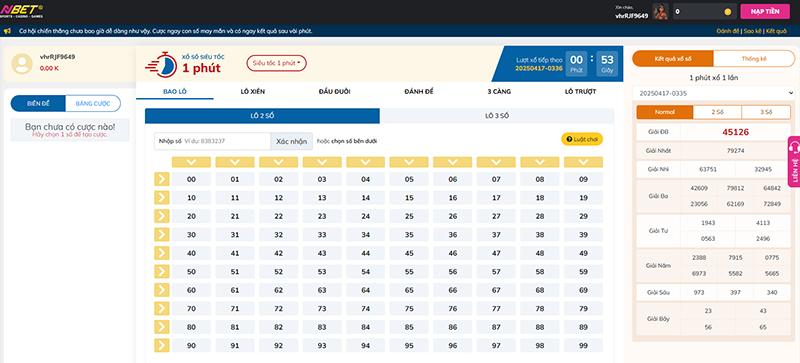Pick number 27 in the grid
Screen dimensions: 800x363
pyautogui.click(x=496, y=216)
